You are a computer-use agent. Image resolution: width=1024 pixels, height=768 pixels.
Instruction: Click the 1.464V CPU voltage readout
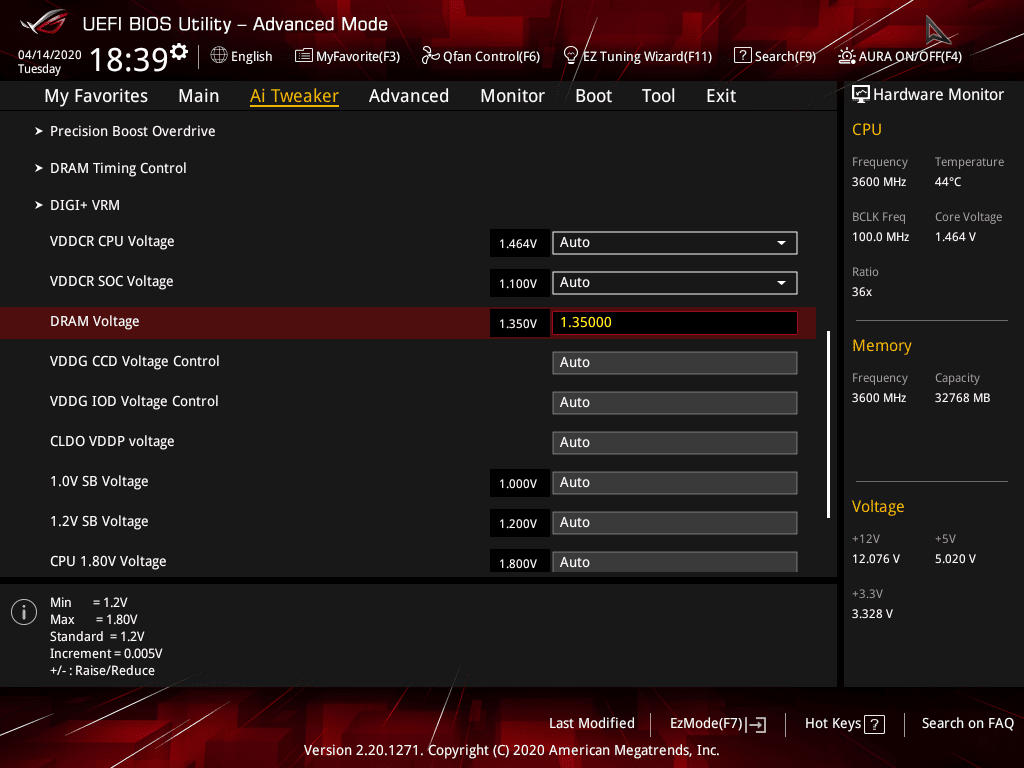(x=519, y=244)
